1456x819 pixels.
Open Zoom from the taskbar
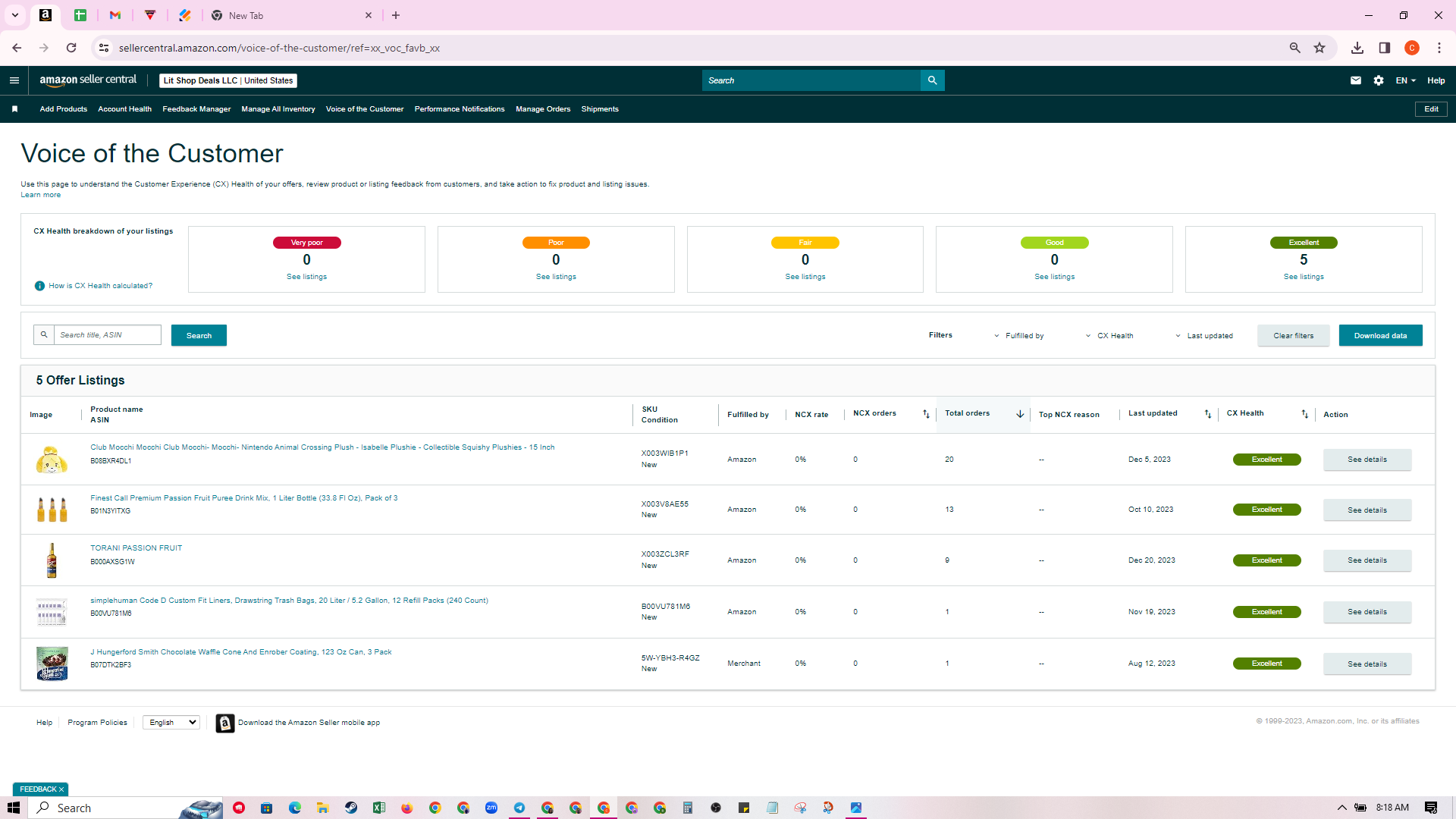491,808
